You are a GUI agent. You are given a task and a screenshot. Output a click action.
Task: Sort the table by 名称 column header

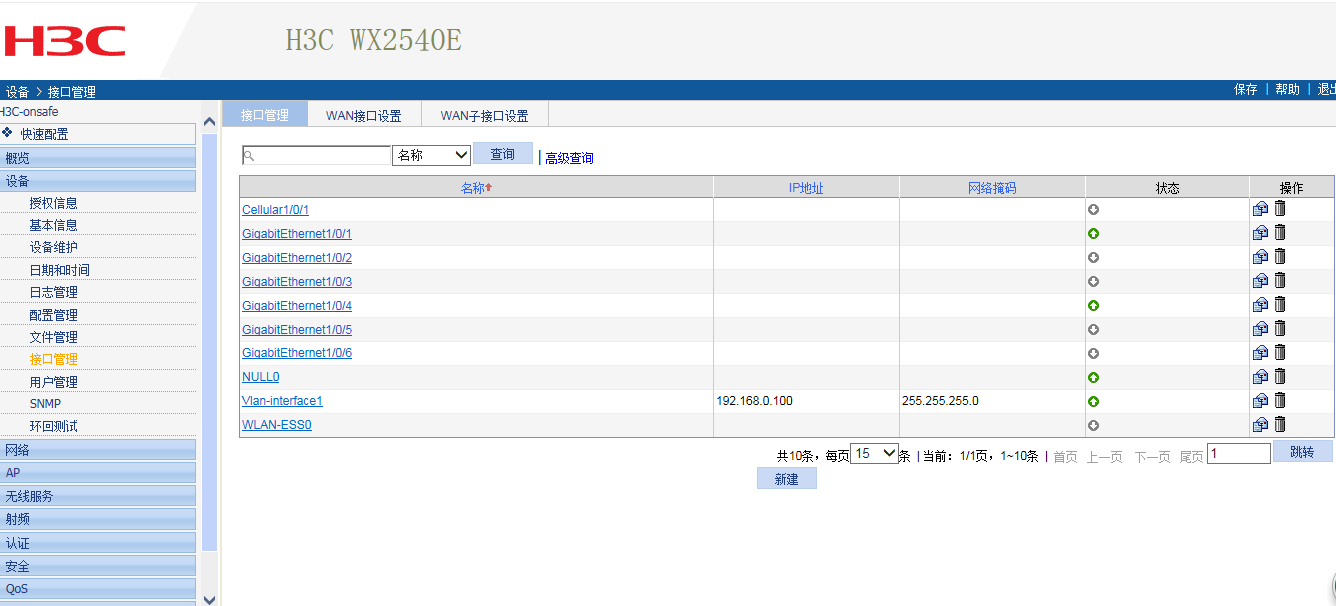476,187
